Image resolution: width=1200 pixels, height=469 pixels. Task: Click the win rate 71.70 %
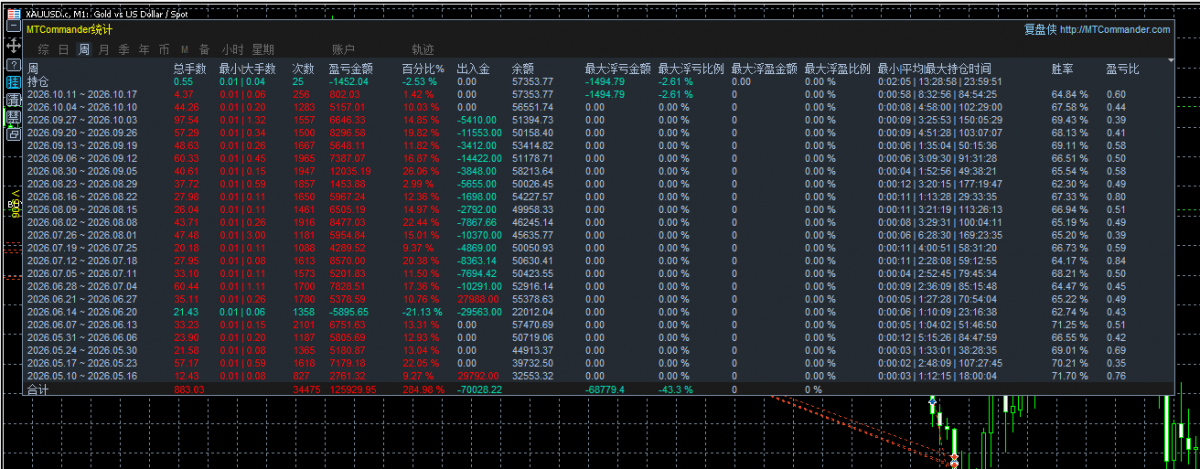pos(1069,375)
